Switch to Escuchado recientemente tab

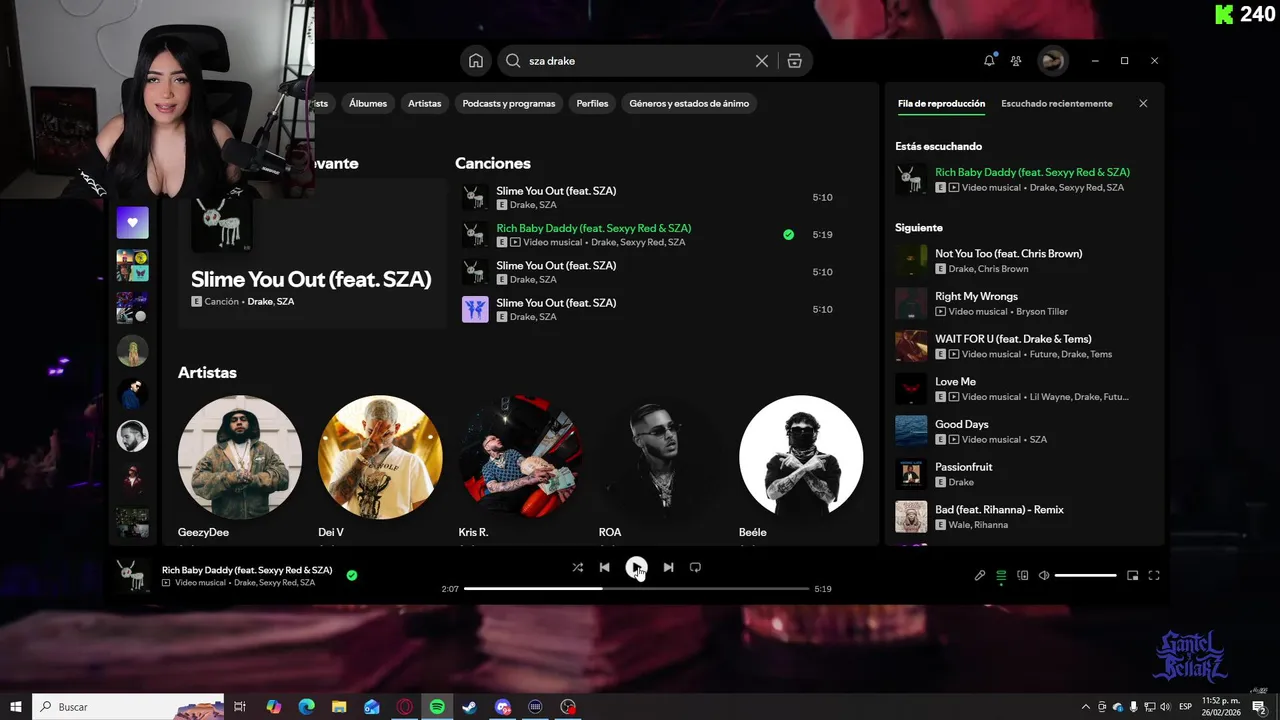(1056, 103)
